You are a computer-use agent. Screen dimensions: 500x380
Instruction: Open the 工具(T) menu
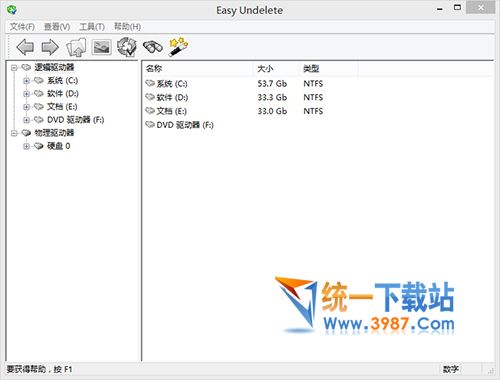(x=92, y=27)
